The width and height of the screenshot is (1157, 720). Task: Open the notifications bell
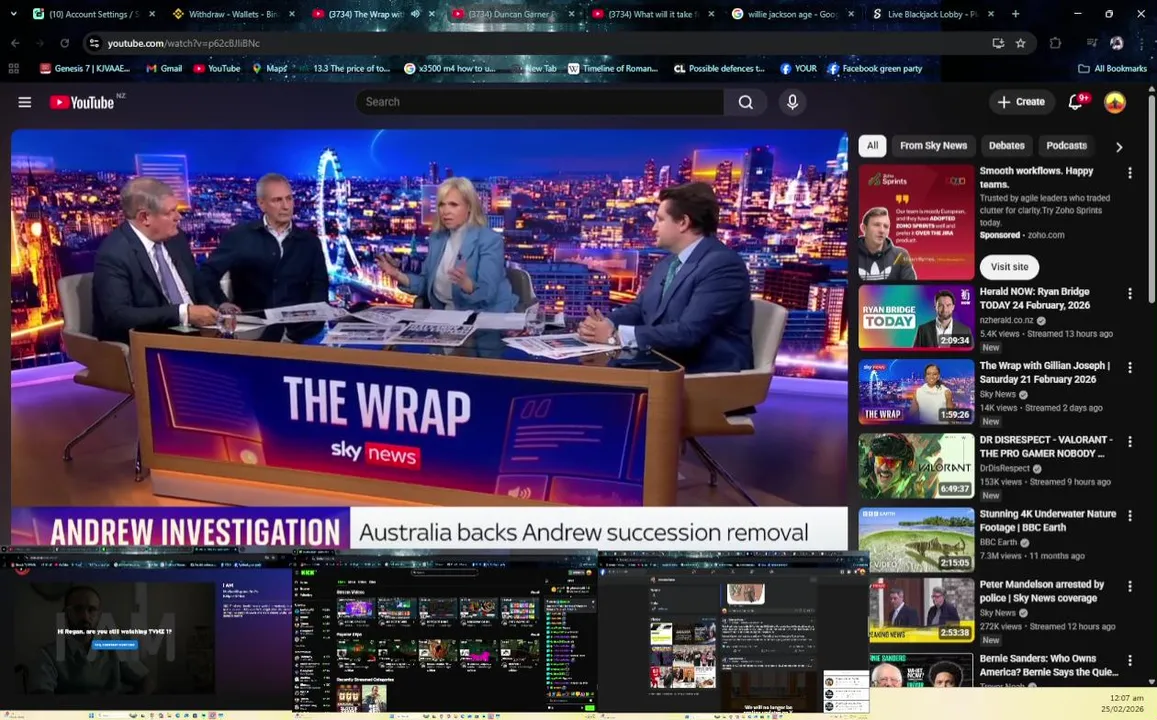point(1076,102)
